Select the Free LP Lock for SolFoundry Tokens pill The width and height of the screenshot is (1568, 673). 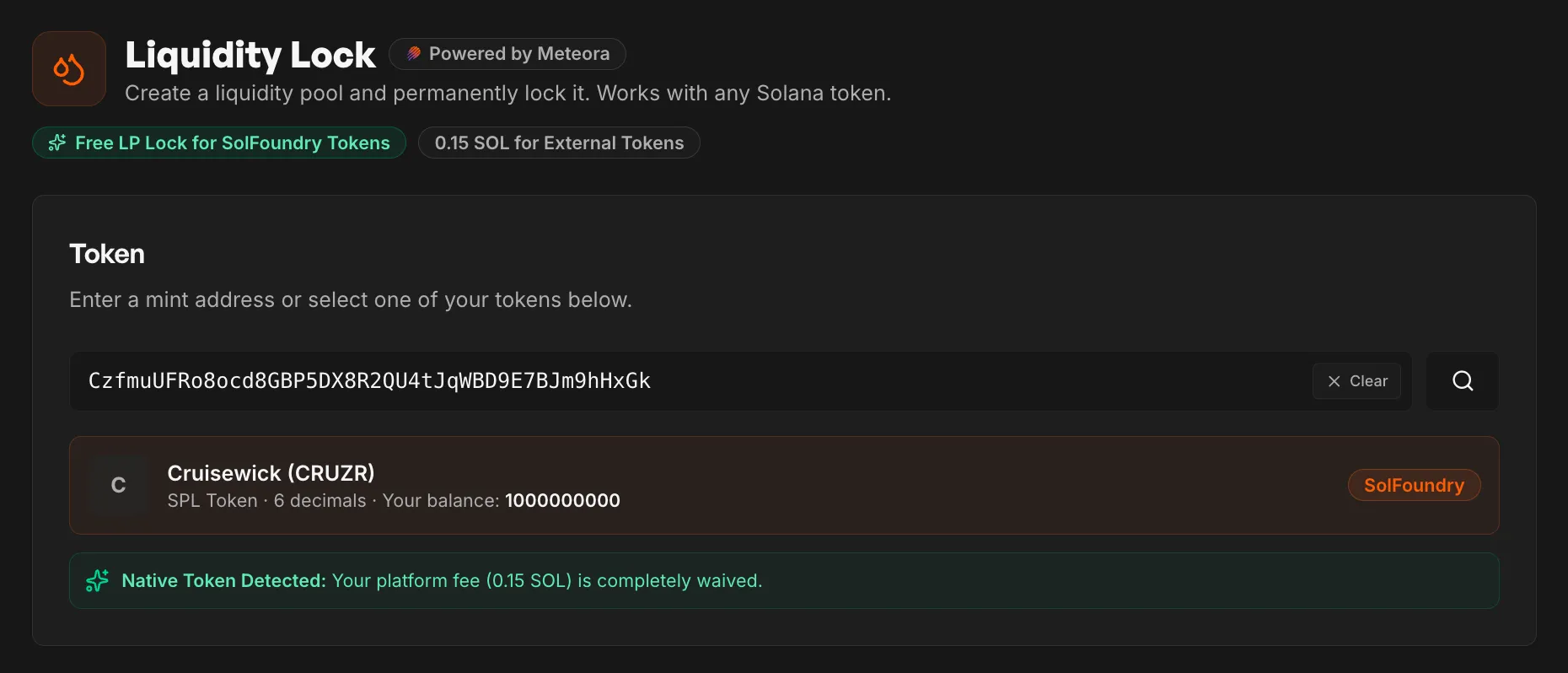(x=219, y=143)
